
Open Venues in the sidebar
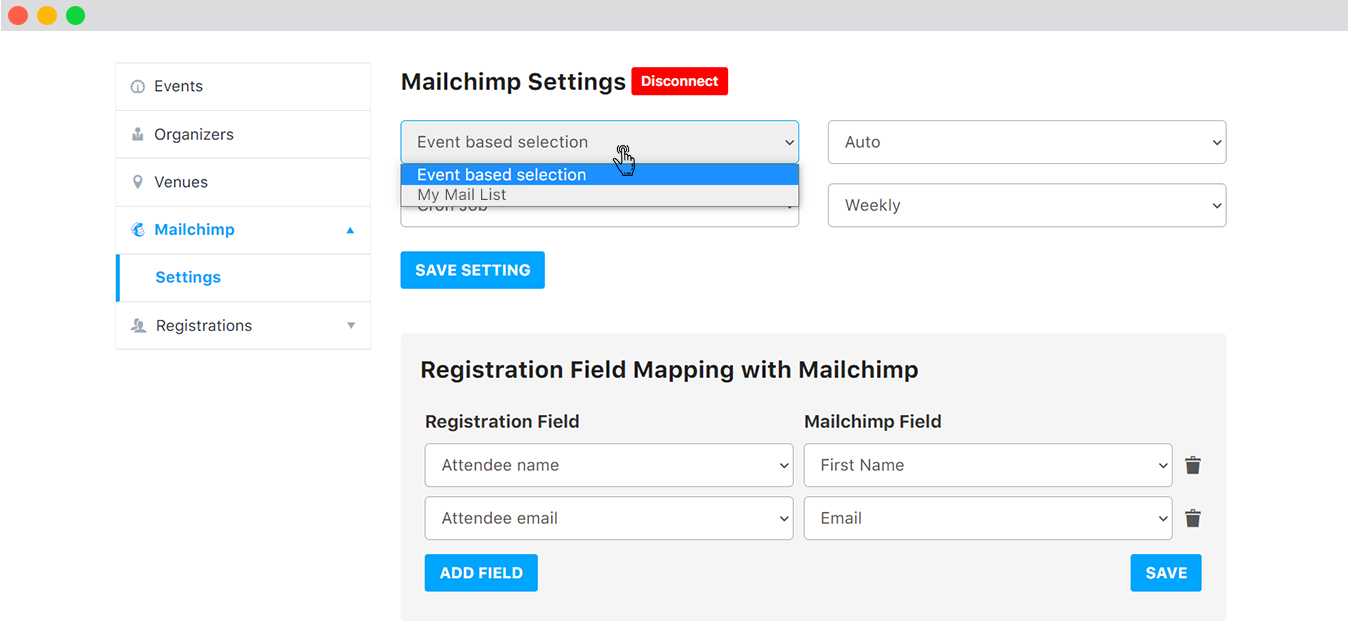[243, 182]
